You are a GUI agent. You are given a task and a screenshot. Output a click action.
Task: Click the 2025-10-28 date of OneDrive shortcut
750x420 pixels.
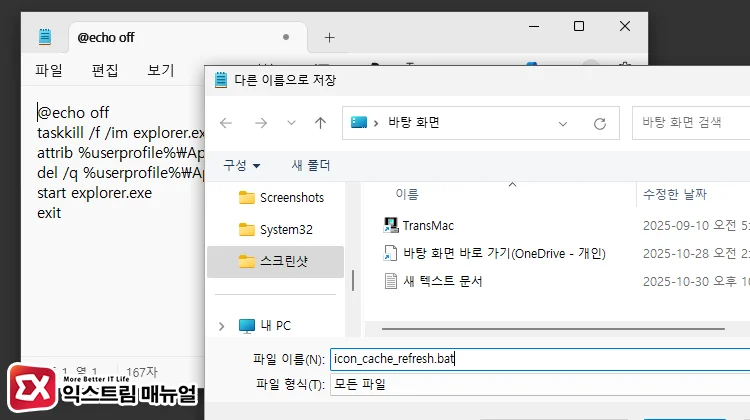pyautogui.click(x=696, y=253)
